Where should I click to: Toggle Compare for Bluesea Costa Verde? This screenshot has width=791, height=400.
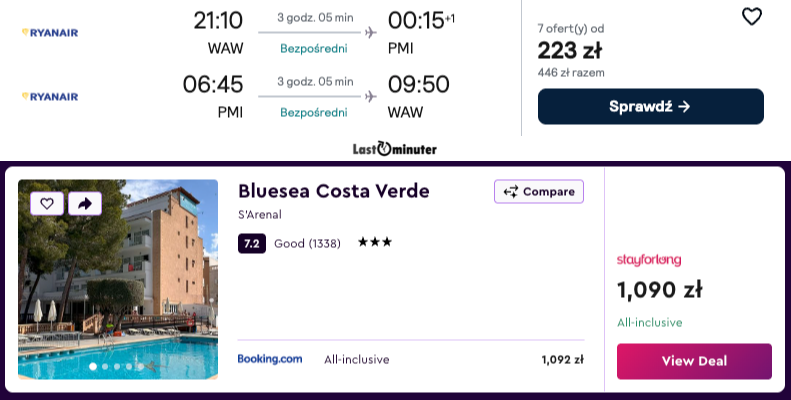[x=538, y=192]
